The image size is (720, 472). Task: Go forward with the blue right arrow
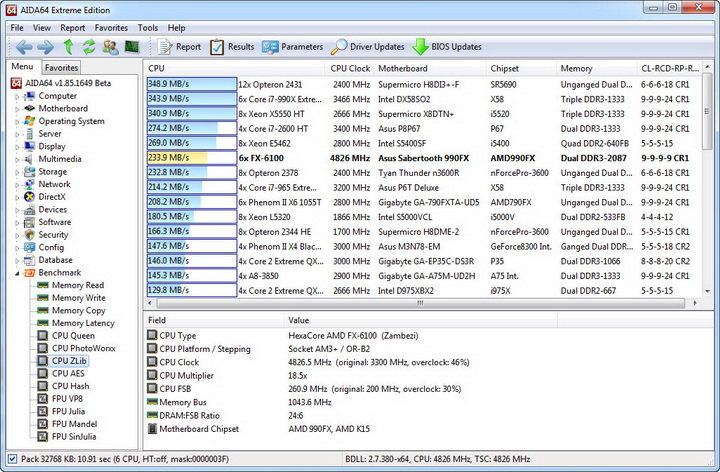click(45, 47)
